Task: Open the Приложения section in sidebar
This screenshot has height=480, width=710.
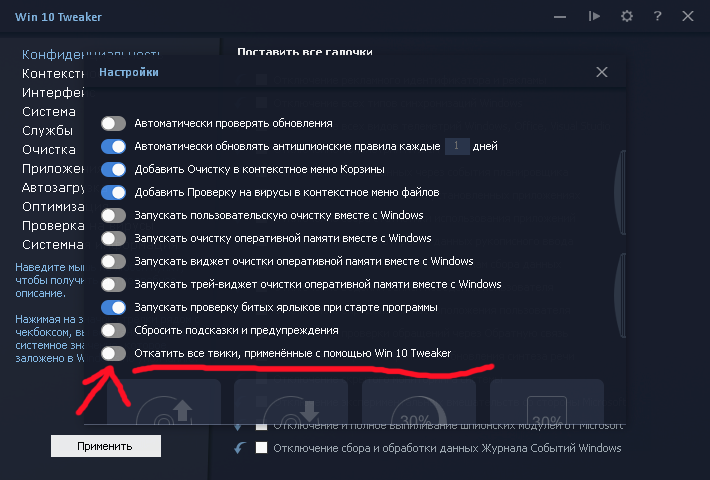Action: pyautogui.click(x=53, y=168)
